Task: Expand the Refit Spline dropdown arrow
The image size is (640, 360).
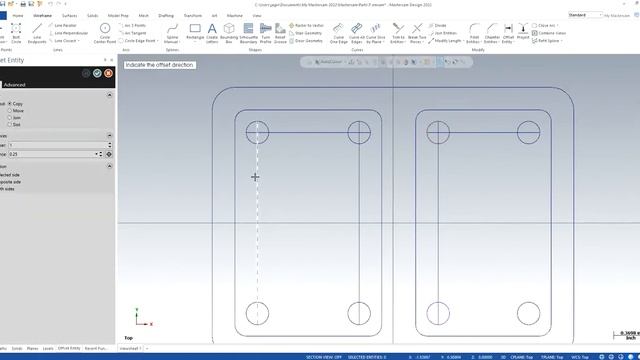Action: tap(562, 41)
